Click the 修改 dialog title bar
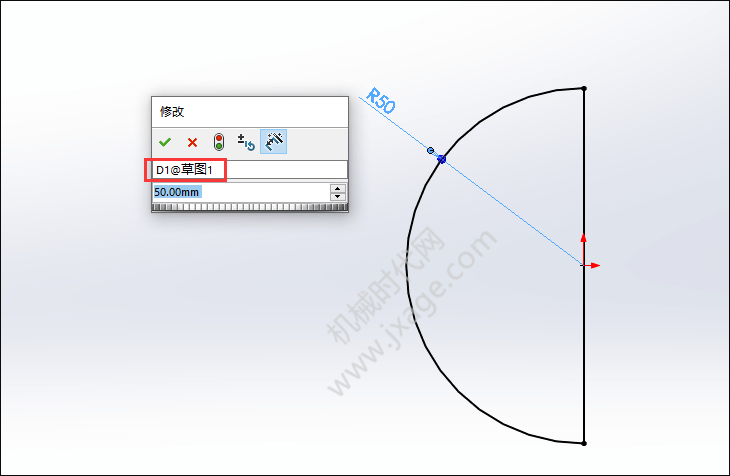The image size is (730, 476). coord(250,112)
